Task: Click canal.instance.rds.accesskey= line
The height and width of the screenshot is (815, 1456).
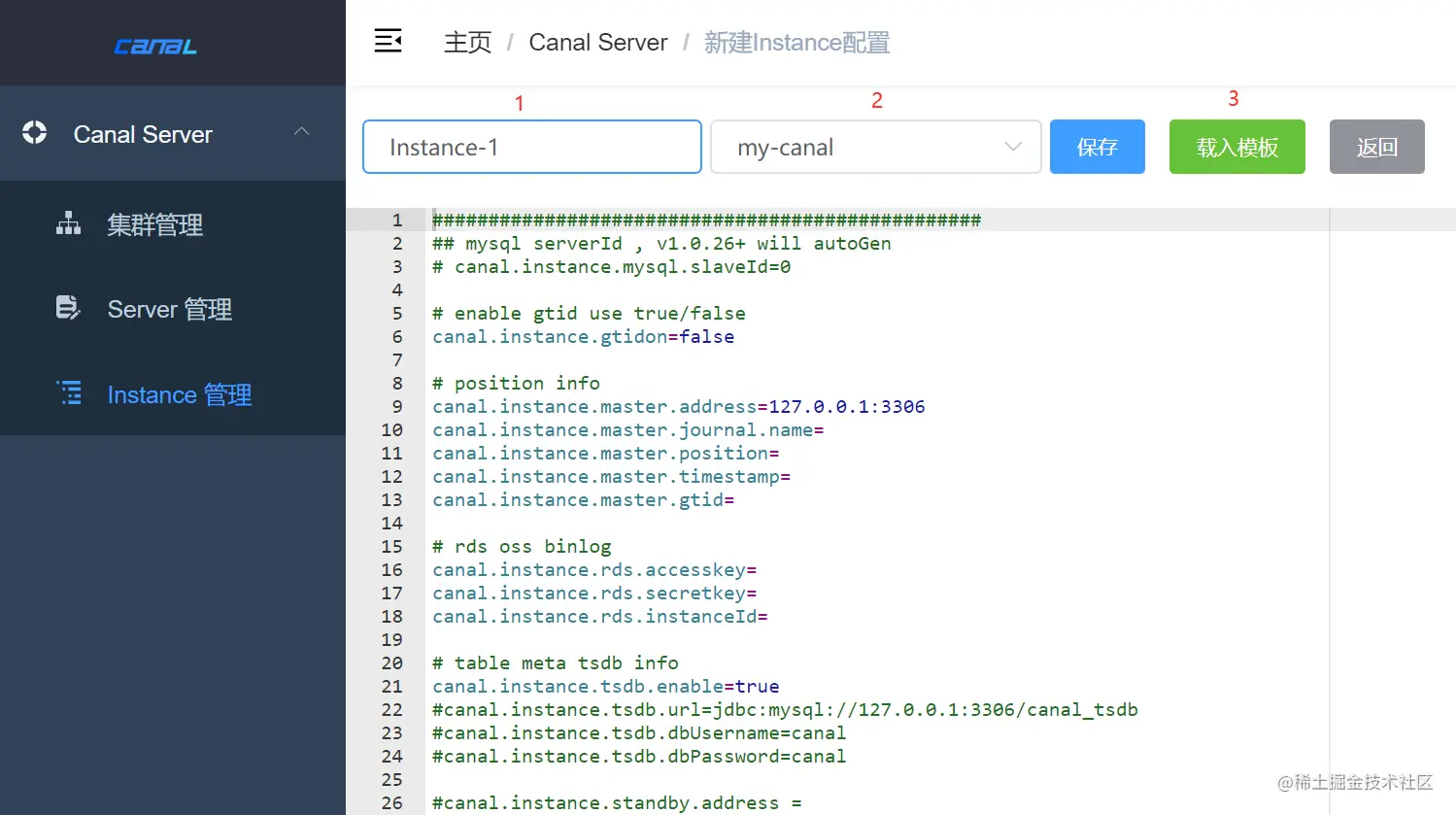Action: pos(594,569)
